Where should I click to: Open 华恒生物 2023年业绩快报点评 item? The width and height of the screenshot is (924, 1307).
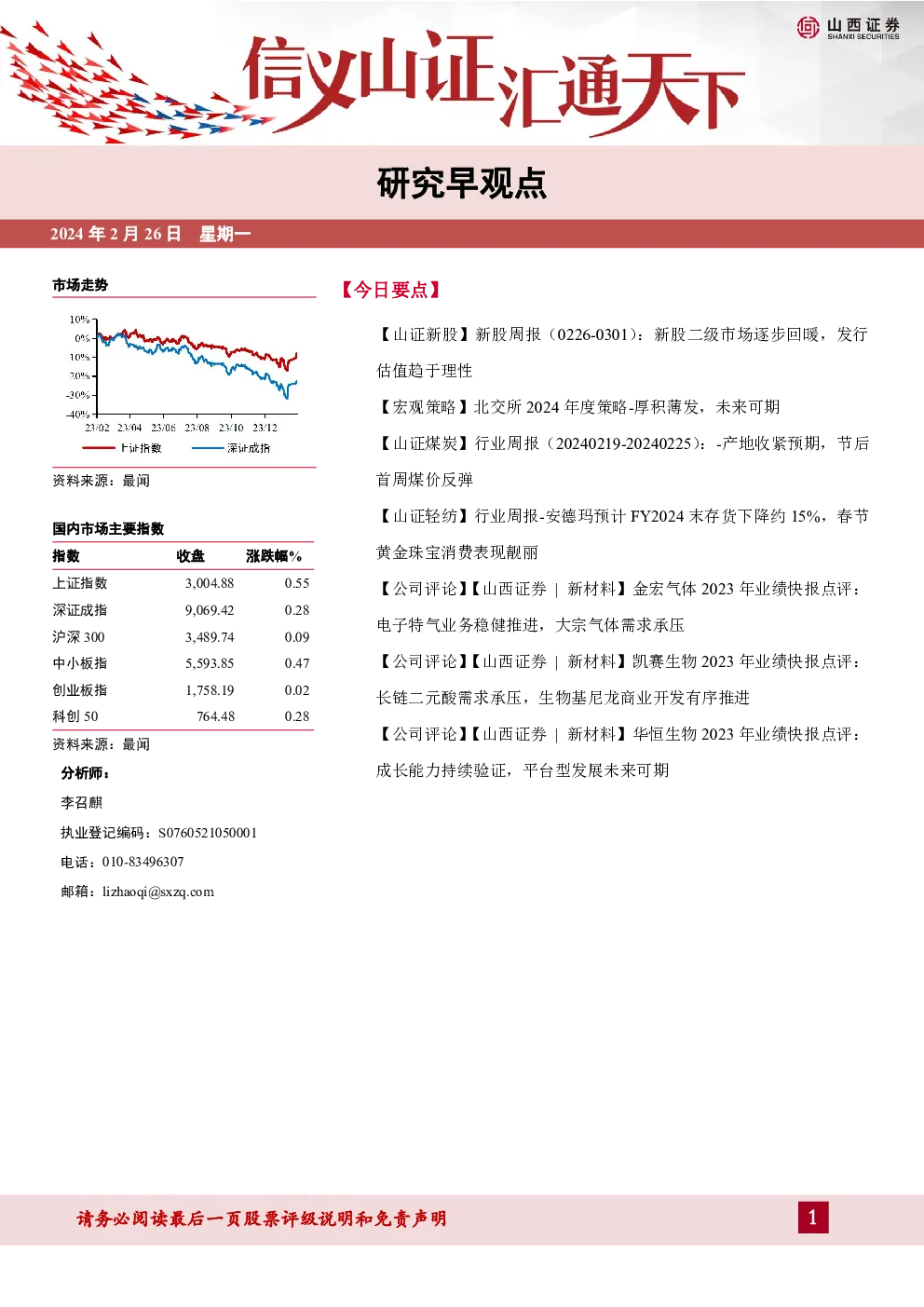tap(619, 752)
